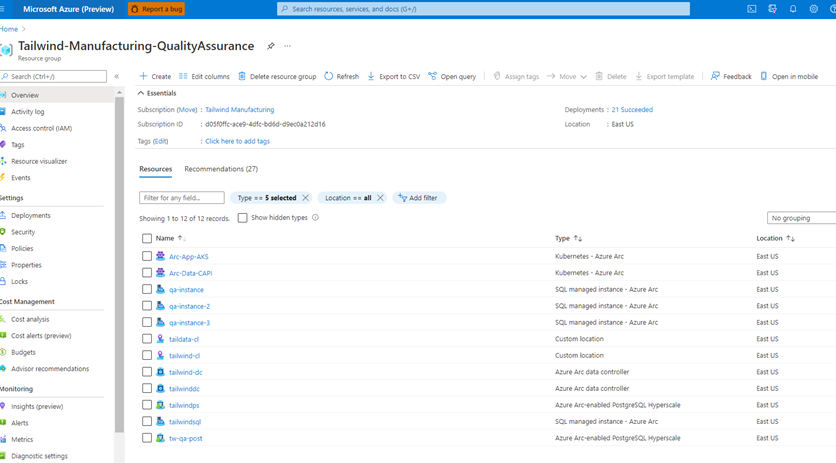Image resolution: width=836 pixels, height=463 pixels.
Task: Open Resource visualizer in the sidebar
Action: tap(39, 161)
